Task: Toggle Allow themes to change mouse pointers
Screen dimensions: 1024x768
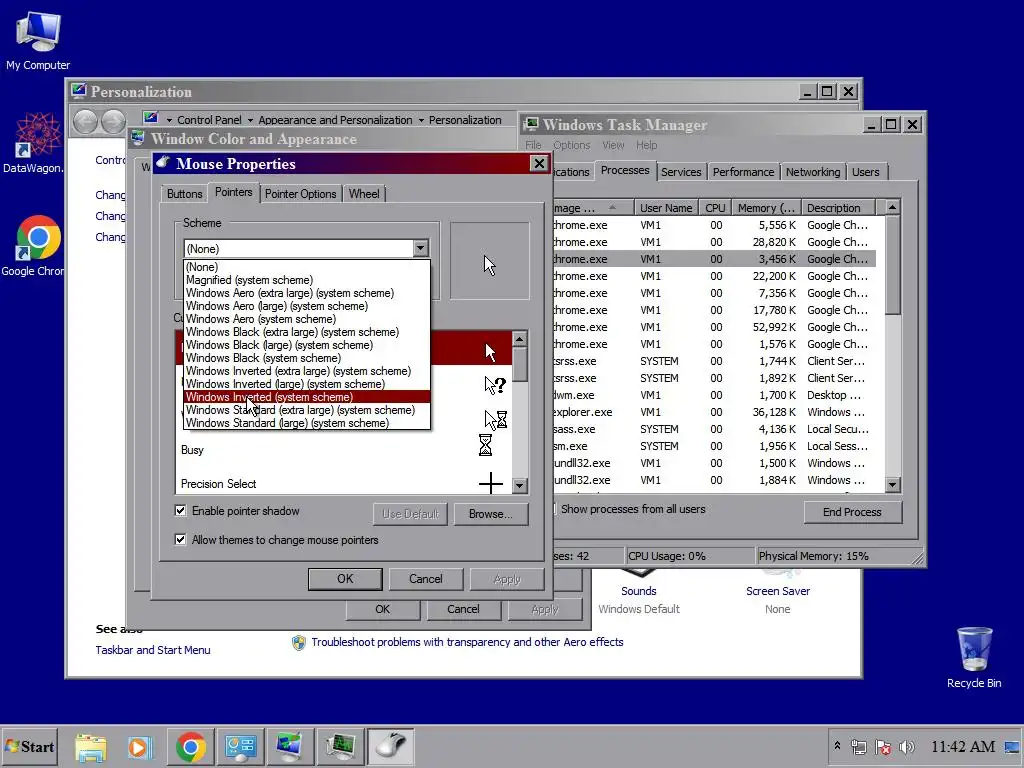Action: point(180,539)
